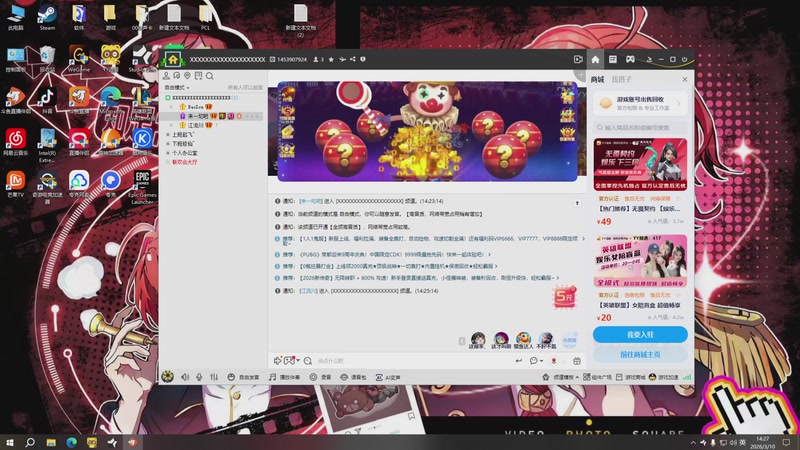Toggle the microphone in bottom toolbar
The height and width of the screenshot is (450, 800).
[x=199, y=377]
